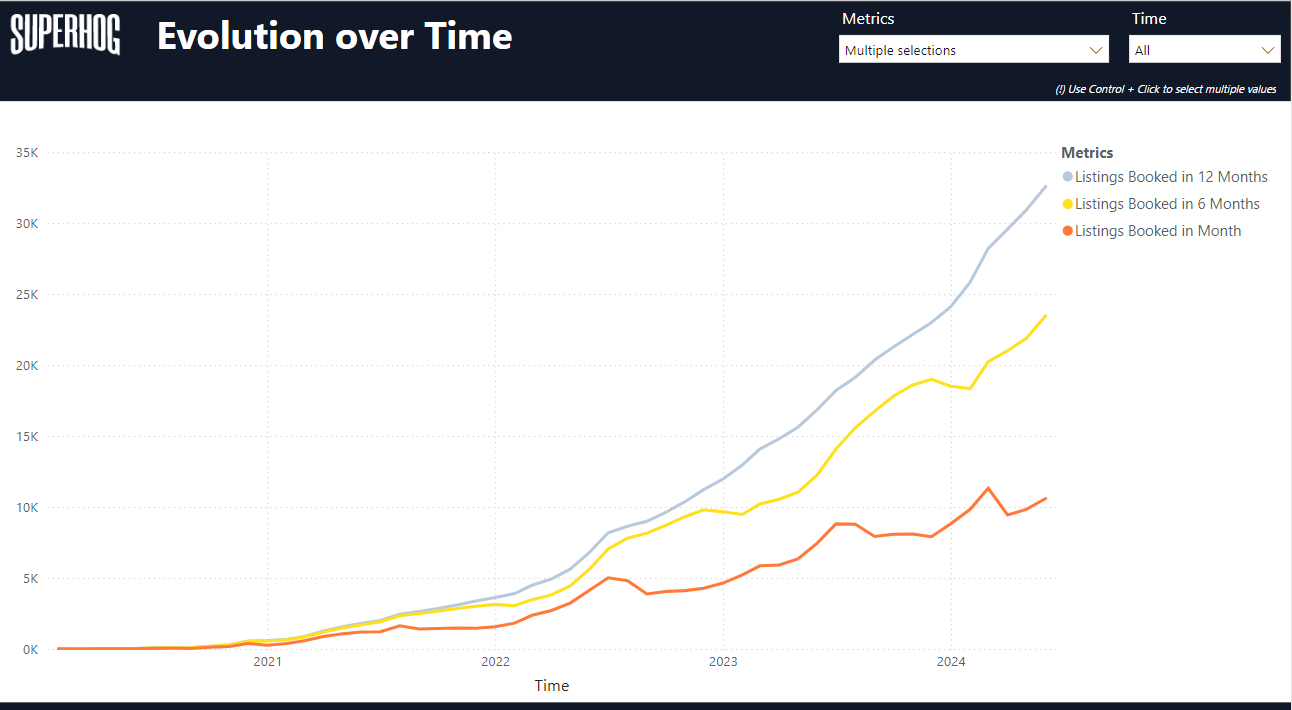Click the 2022 label on the x-axis
The height and width of the screenshot is (710, 1292).
(x=495, y=661)
